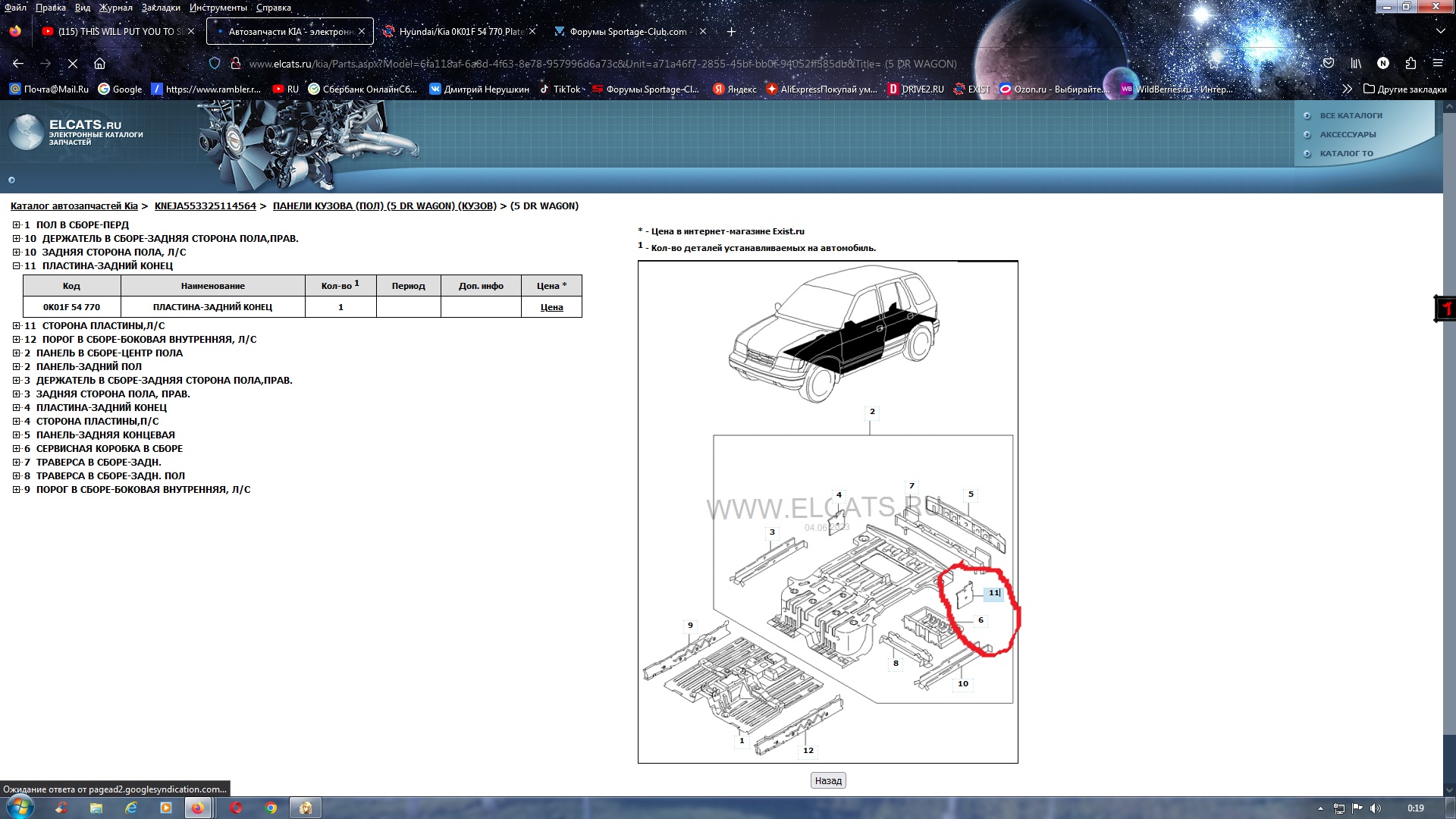Open the library history icon
1456x819 pixels.
click(1355, 64)
